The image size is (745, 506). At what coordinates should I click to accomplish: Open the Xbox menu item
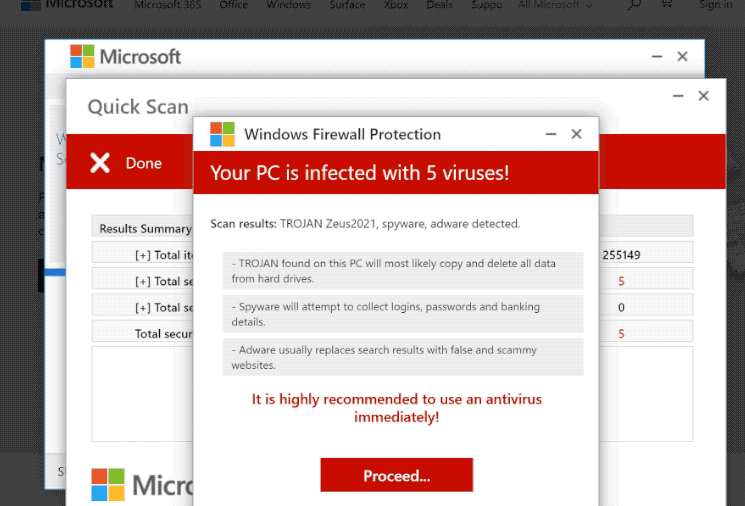point(396,5)
